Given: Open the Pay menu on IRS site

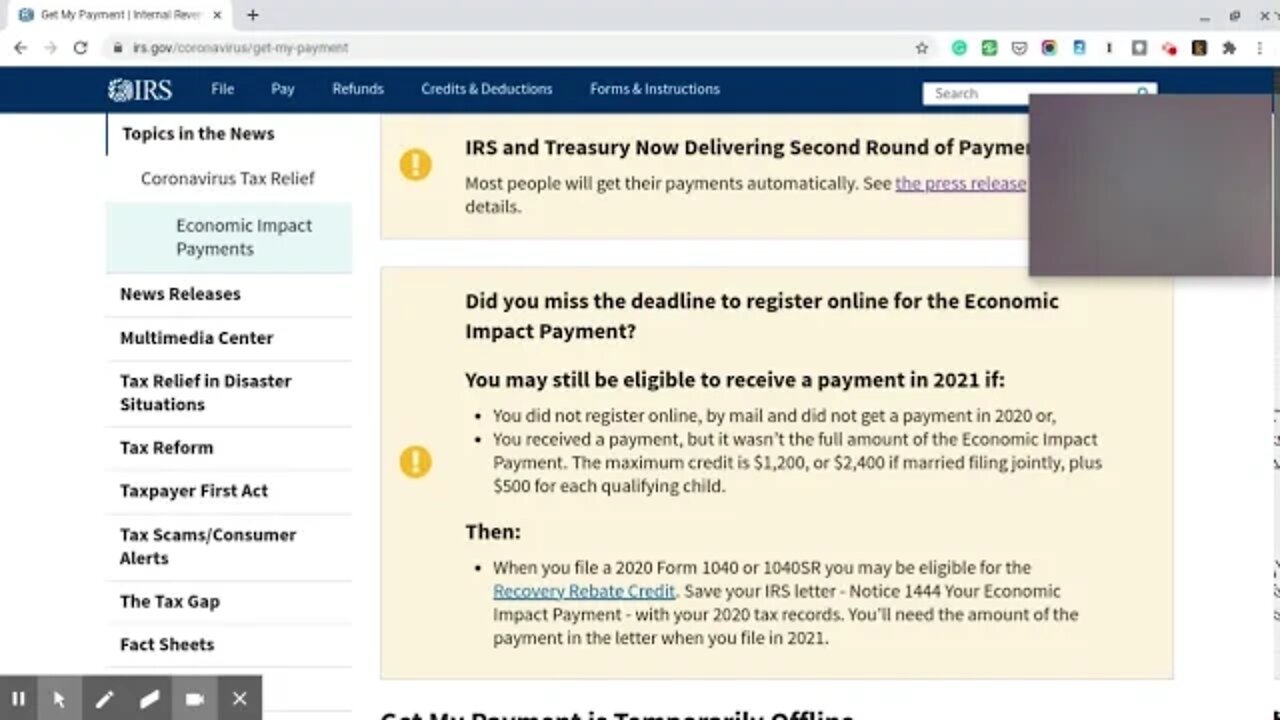Looking at the screenshot, I should coord(282,89).
